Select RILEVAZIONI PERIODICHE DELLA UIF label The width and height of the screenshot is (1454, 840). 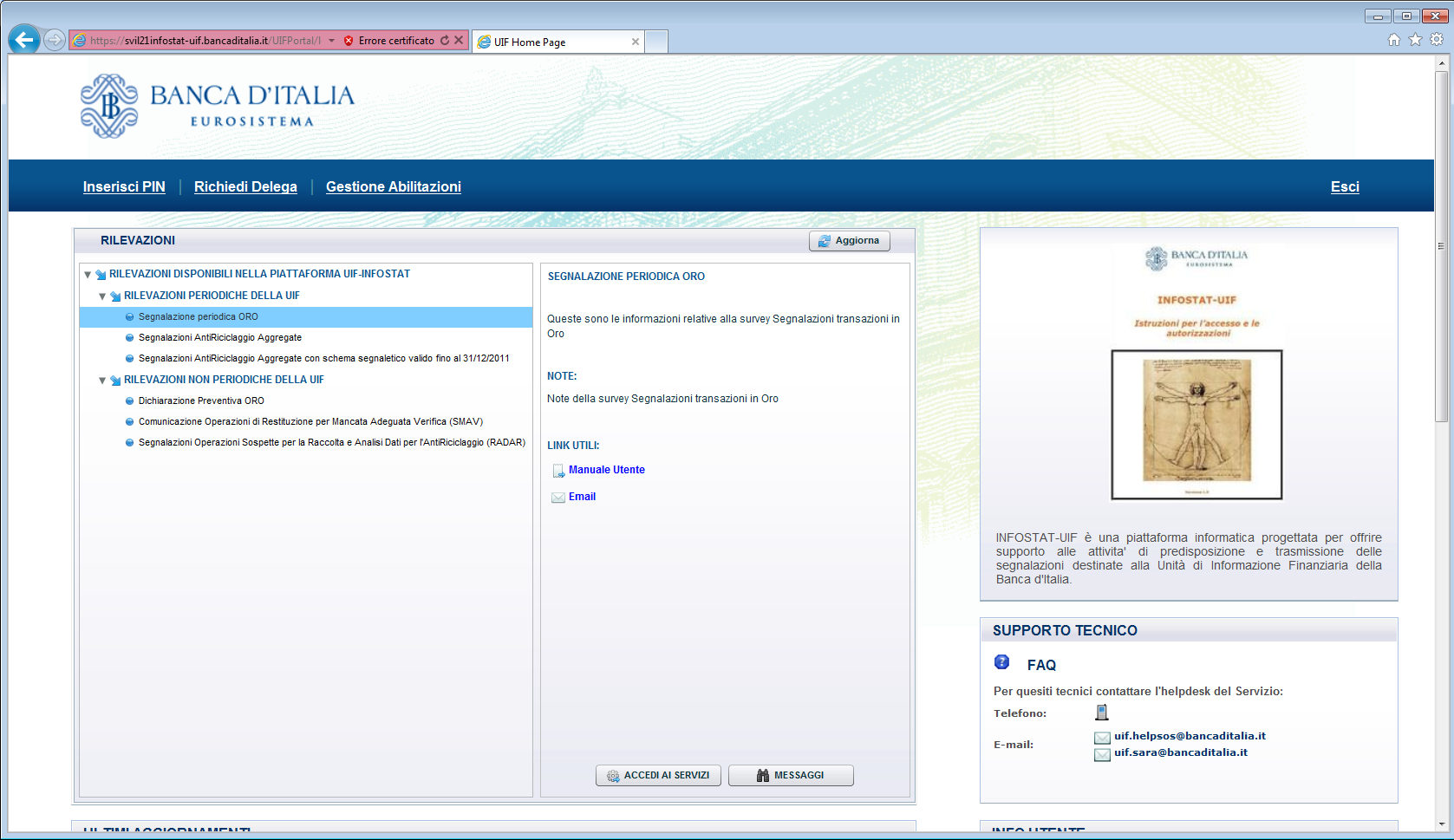[212, 296]
